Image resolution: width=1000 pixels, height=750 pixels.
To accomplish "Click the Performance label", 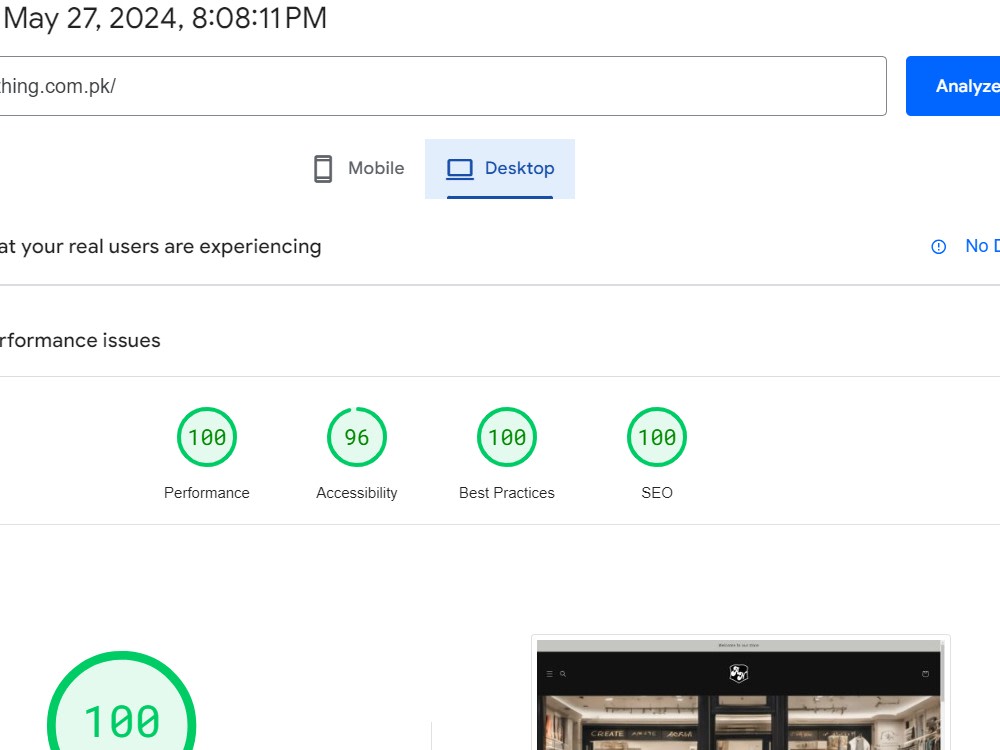I will point(207,493).
